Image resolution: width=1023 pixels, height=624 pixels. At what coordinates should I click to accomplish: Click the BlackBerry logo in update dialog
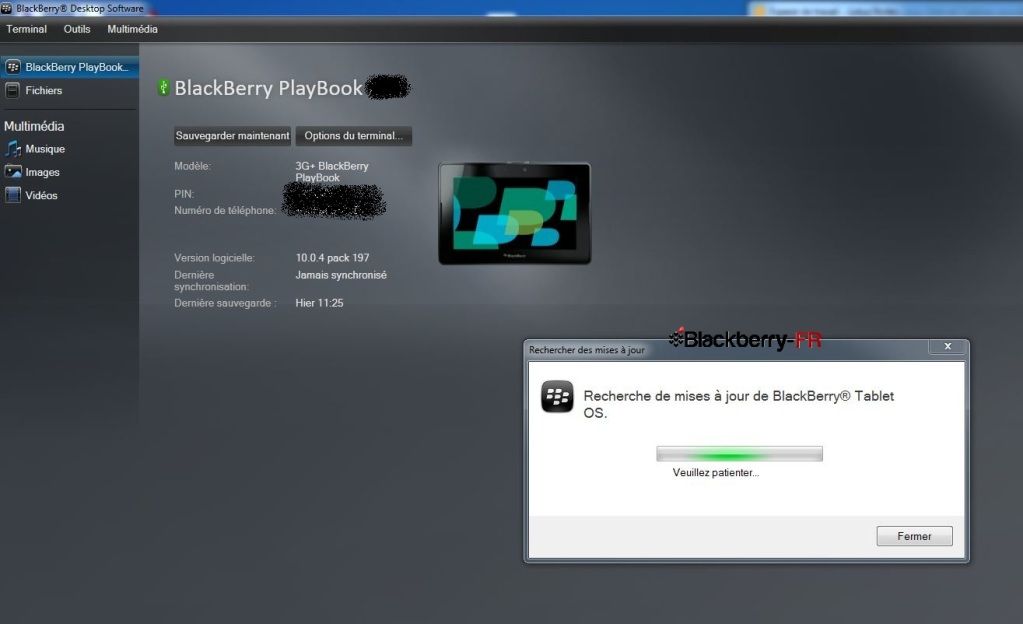point(557,397)
